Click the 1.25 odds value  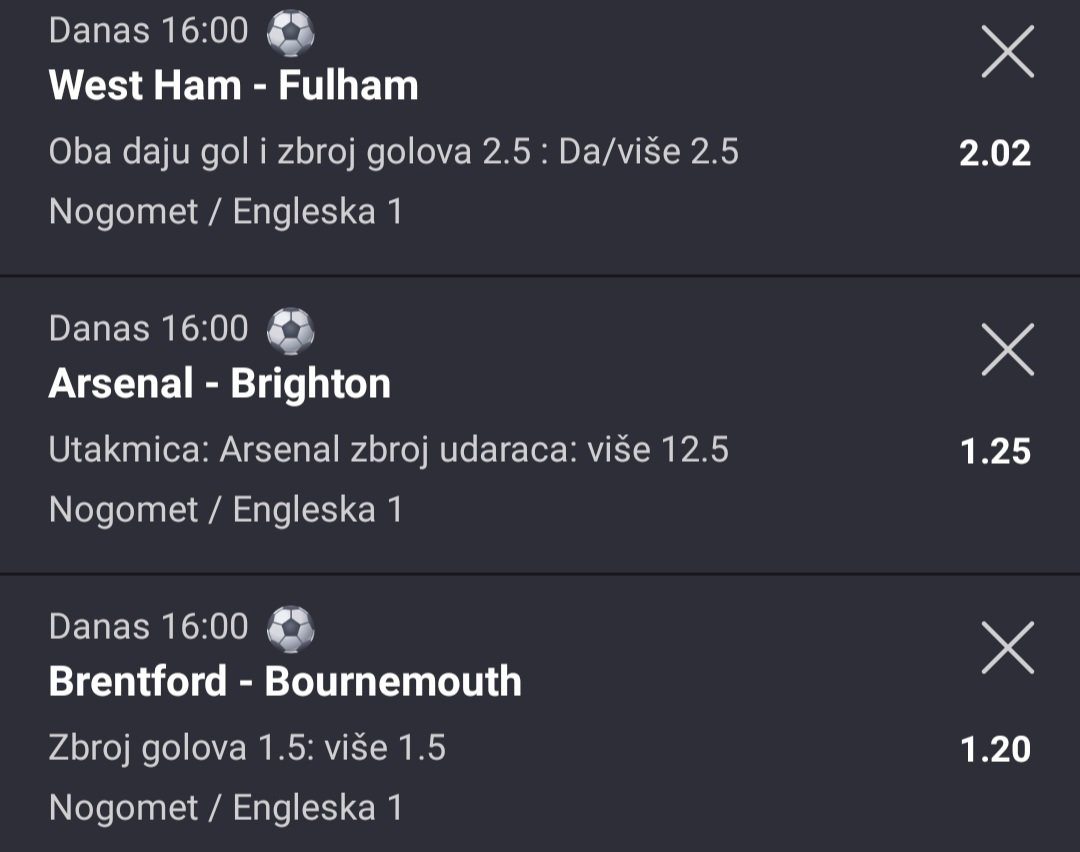click(x=994, y=452)
